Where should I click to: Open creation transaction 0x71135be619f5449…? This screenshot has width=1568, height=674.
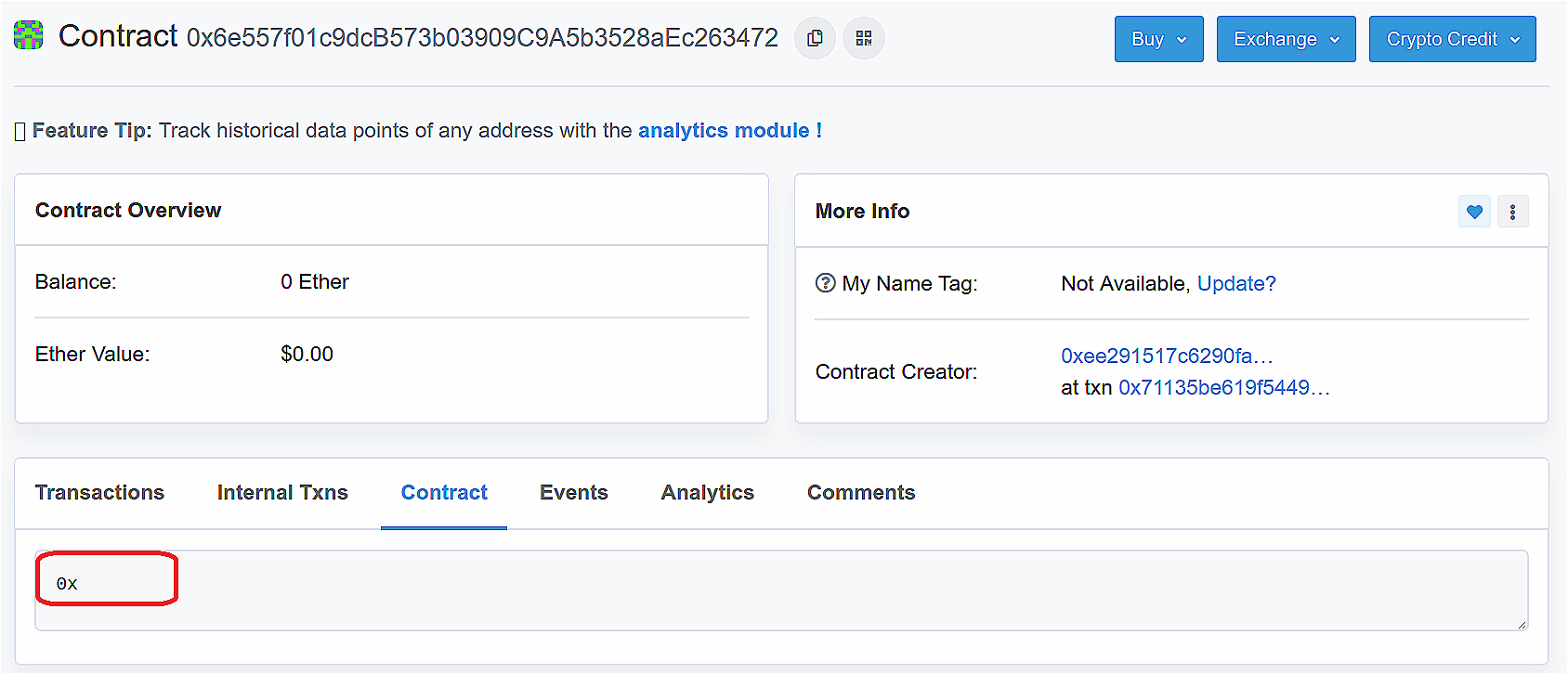[1224, 388]
